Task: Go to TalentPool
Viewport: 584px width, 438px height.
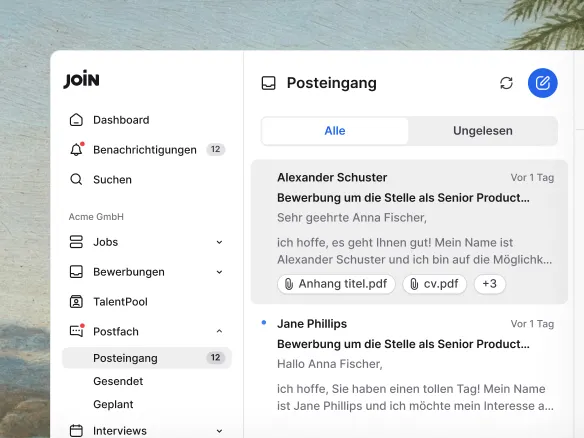Action: [x=147, y=302]
